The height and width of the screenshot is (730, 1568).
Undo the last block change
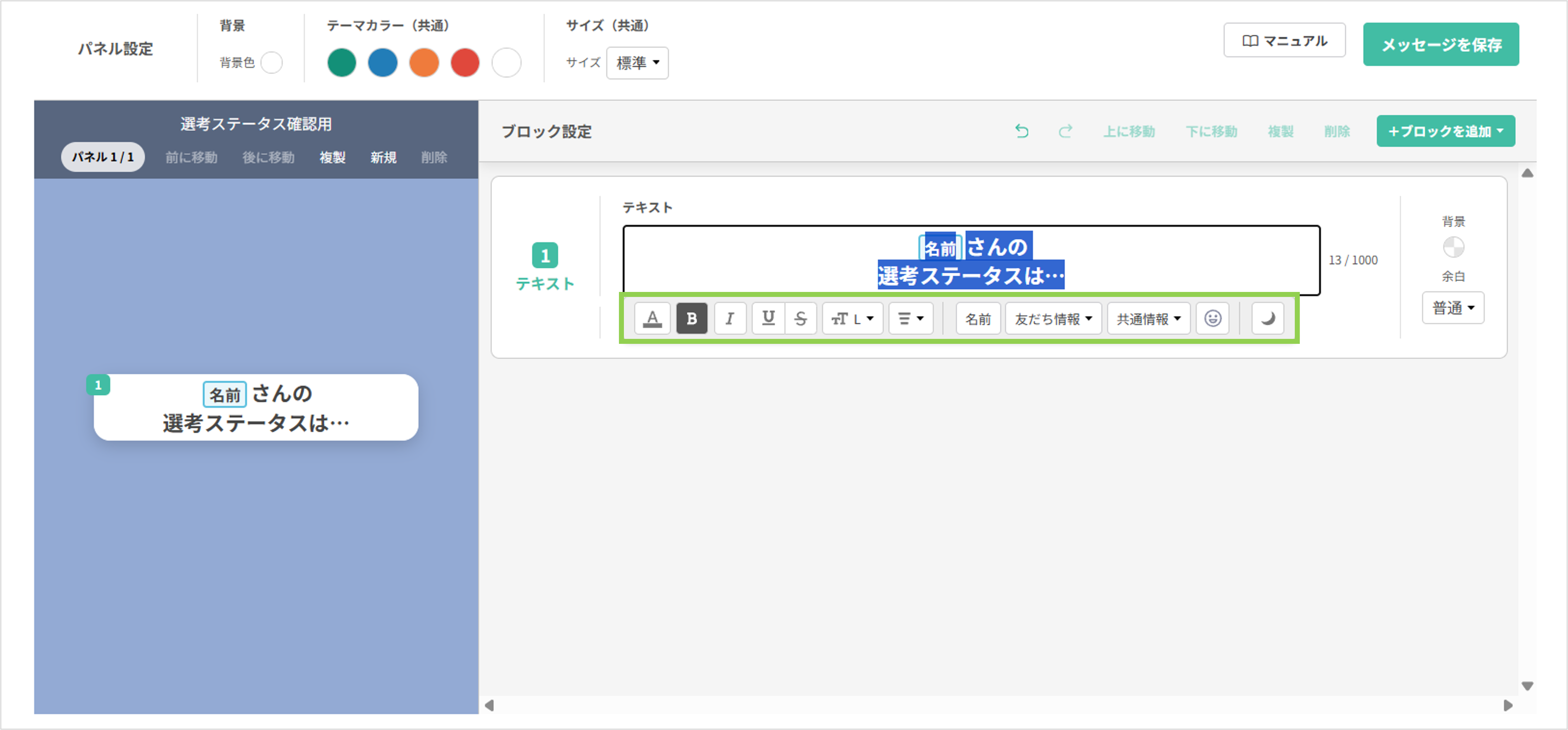[x=1022, y=131]
